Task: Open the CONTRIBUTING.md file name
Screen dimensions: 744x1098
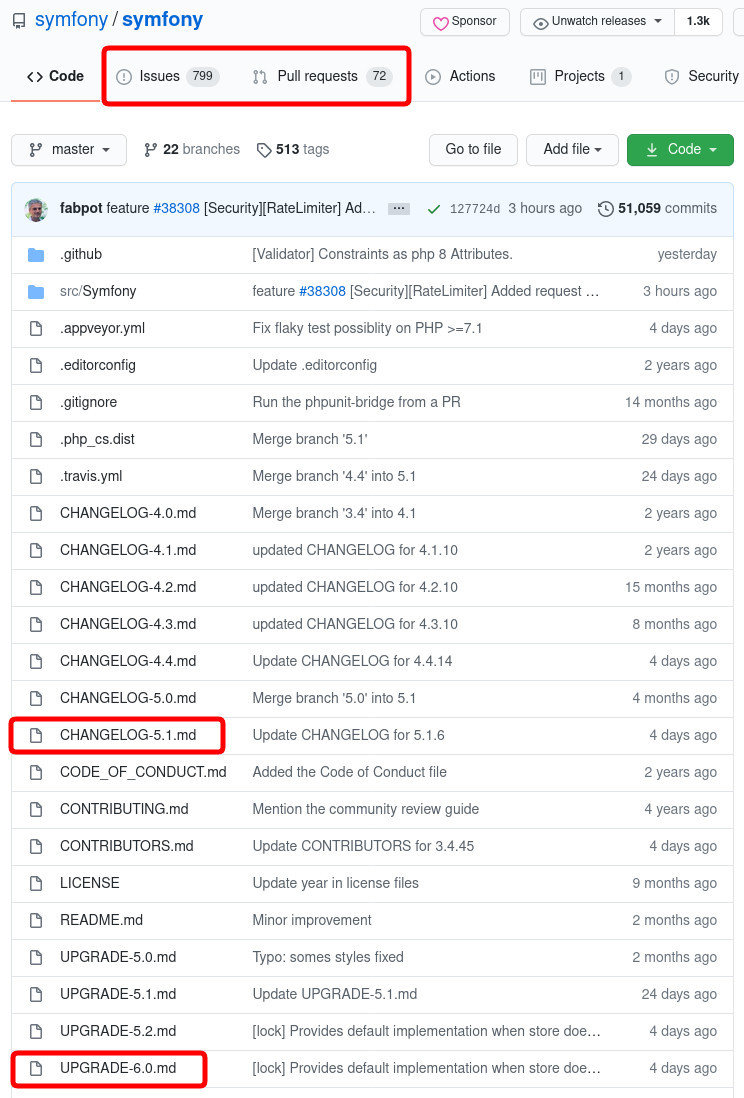Action: click(x=125, y=809)
